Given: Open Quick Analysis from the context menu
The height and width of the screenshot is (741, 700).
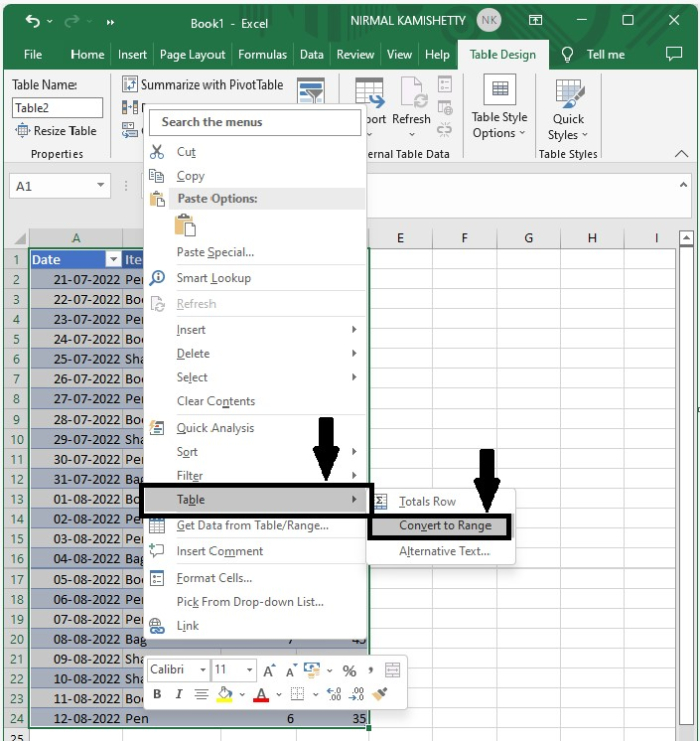Looking at the screenshot, I should (x=255, y=428).
